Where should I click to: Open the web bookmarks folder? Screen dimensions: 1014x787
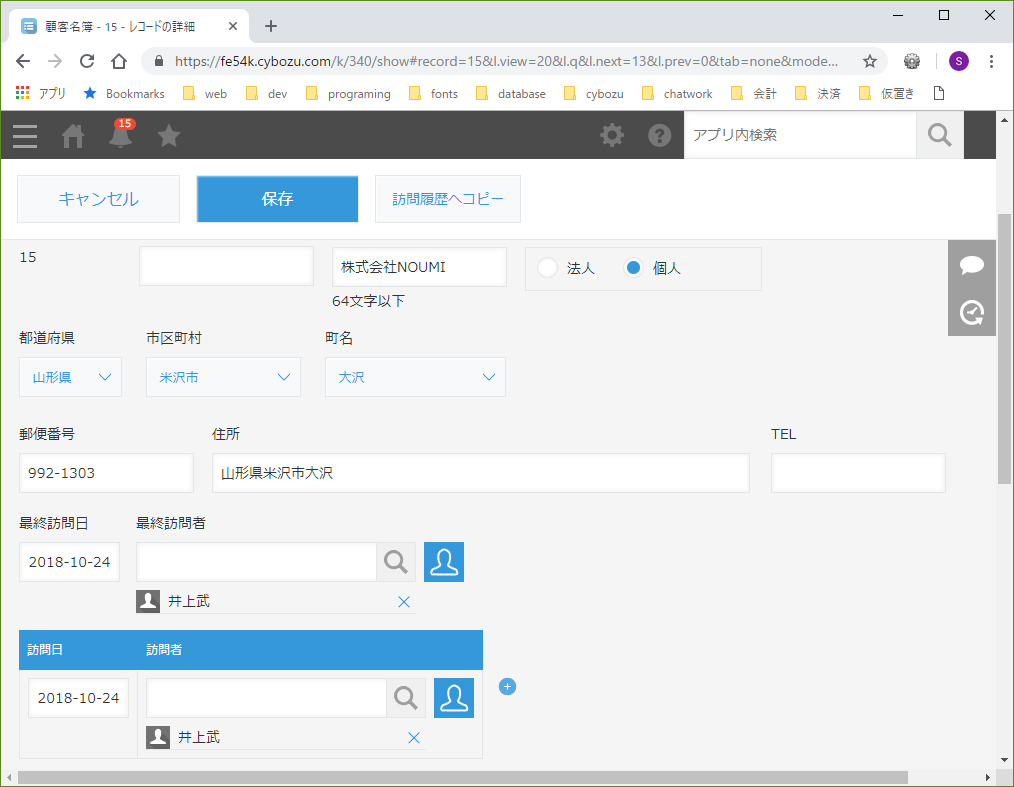(205, 94)
